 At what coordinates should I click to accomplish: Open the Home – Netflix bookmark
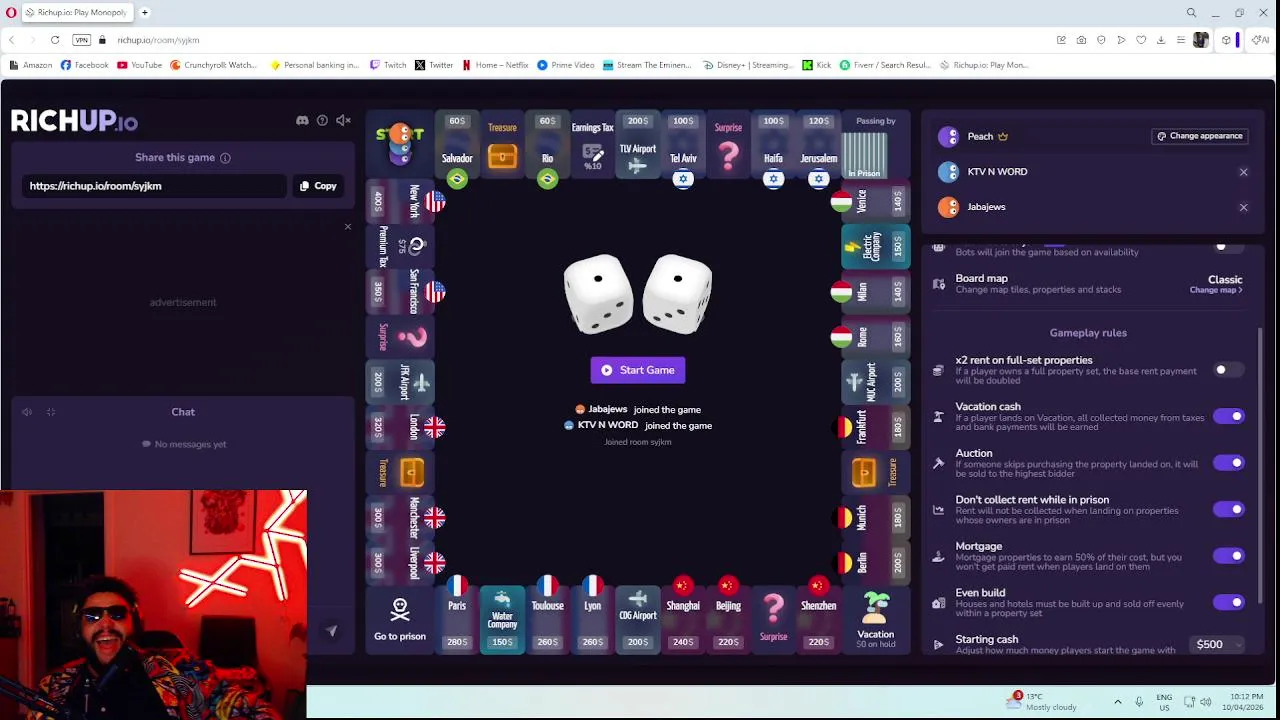[495, 65]
